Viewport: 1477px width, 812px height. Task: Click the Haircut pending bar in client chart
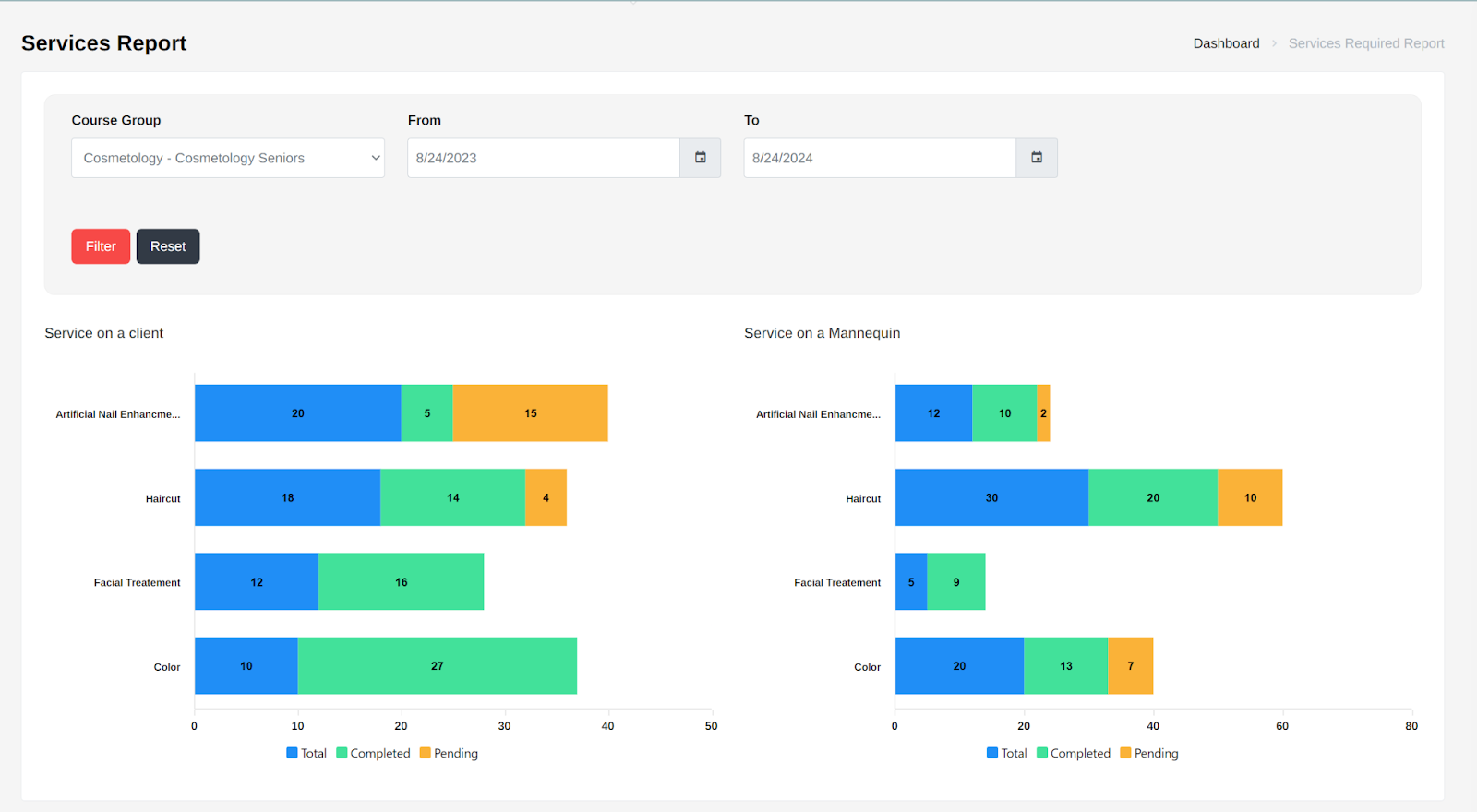(x=546, y=497)
